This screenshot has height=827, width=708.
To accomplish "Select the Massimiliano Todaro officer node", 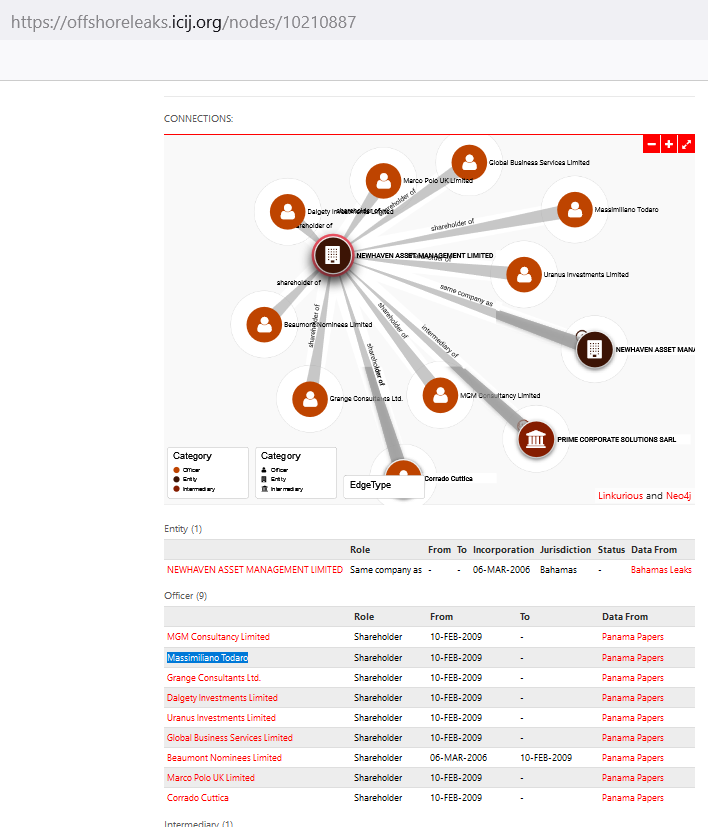I will pos(575,209).
